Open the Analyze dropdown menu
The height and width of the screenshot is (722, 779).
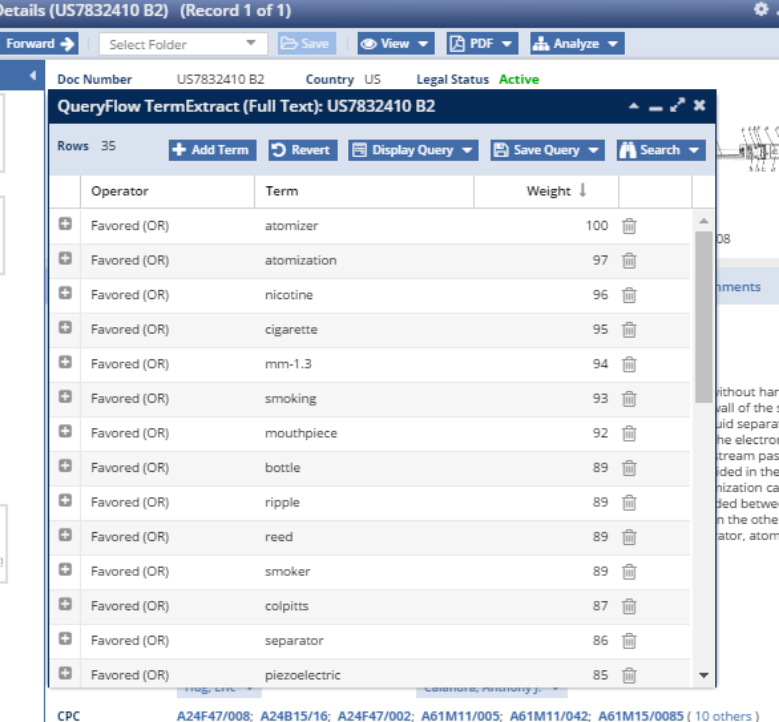click(577, 44)
